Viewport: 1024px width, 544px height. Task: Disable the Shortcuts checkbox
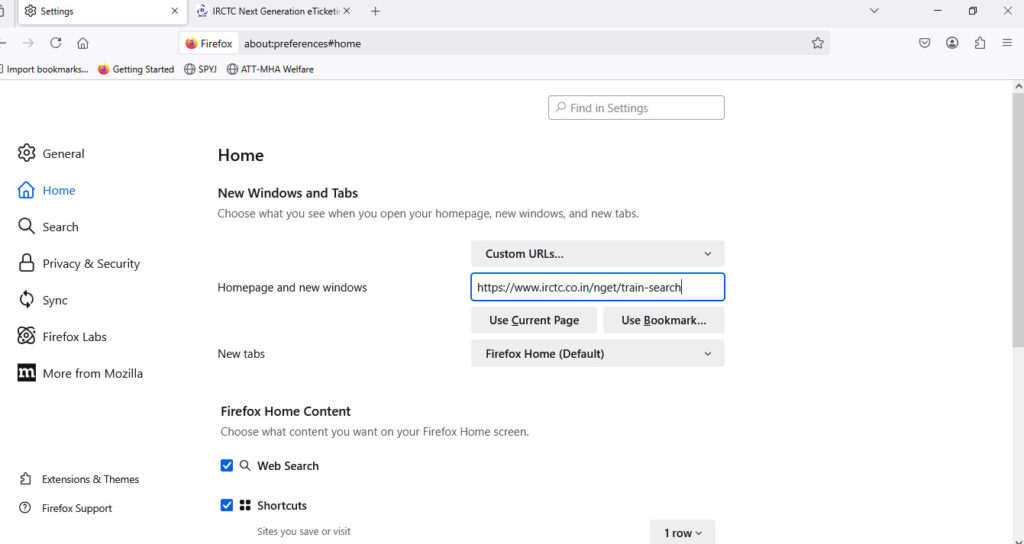227,505
